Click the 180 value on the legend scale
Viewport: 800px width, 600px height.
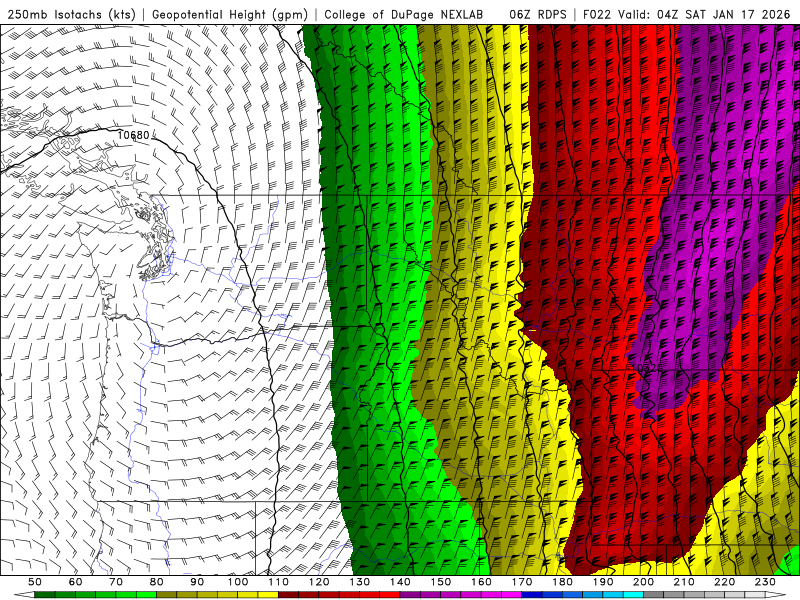[x=562, y=582]
